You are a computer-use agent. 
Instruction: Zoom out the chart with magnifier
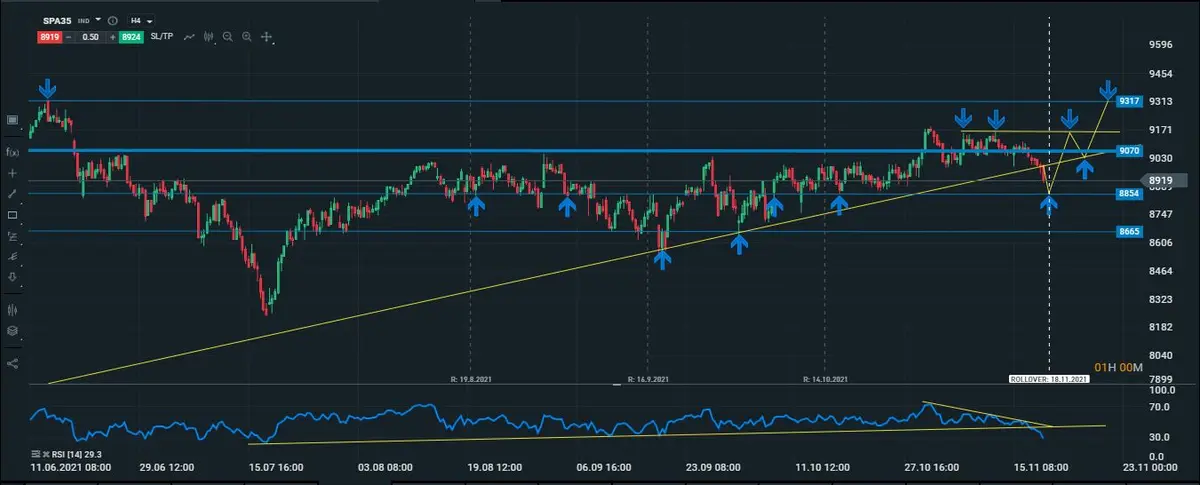[228, 36]
